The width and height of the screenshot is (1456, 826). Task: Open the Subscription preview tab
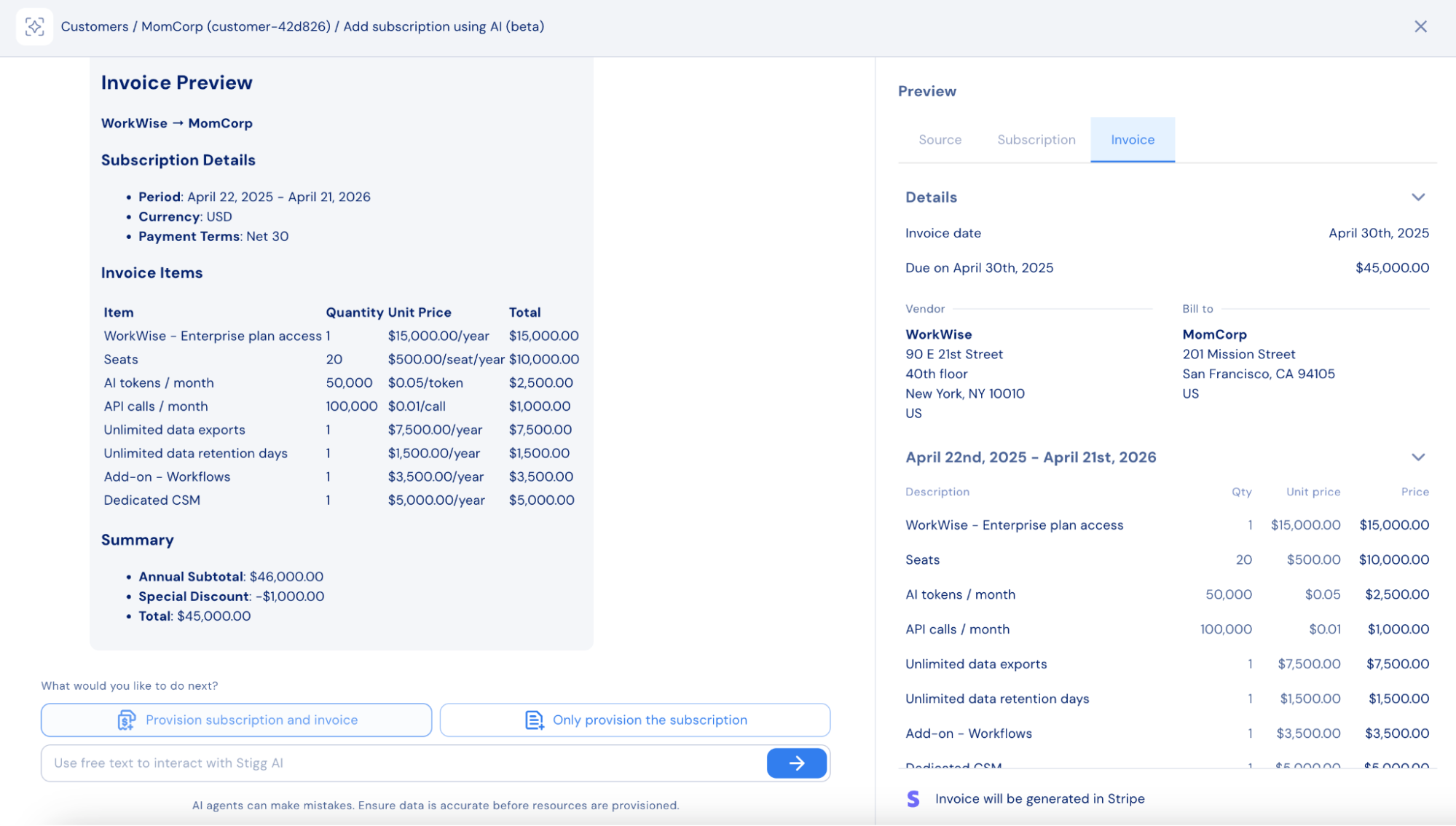tap(1036, 140)
